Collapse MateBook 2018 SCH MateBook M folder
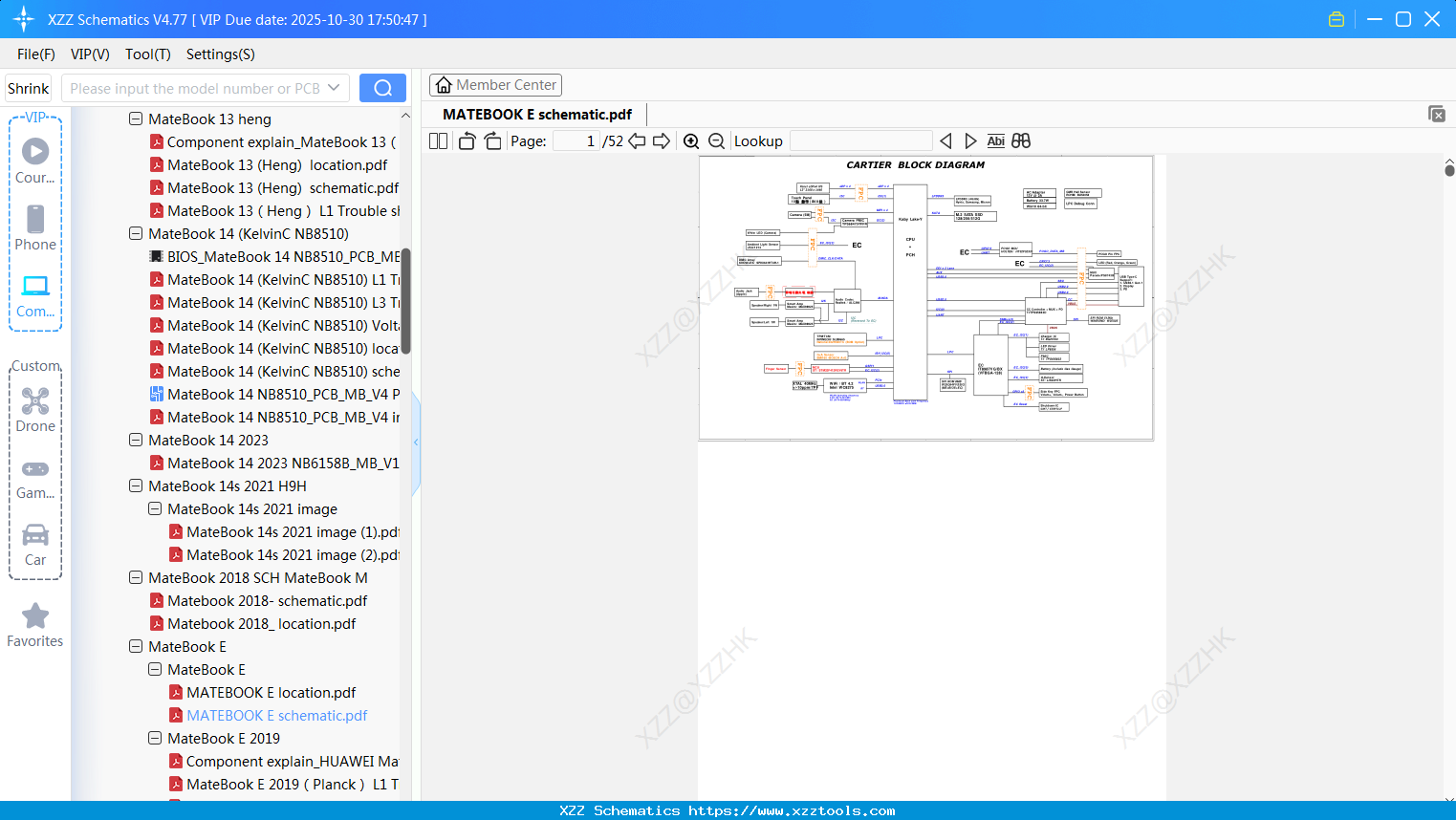1456x820 pixels. coord(136,577)
